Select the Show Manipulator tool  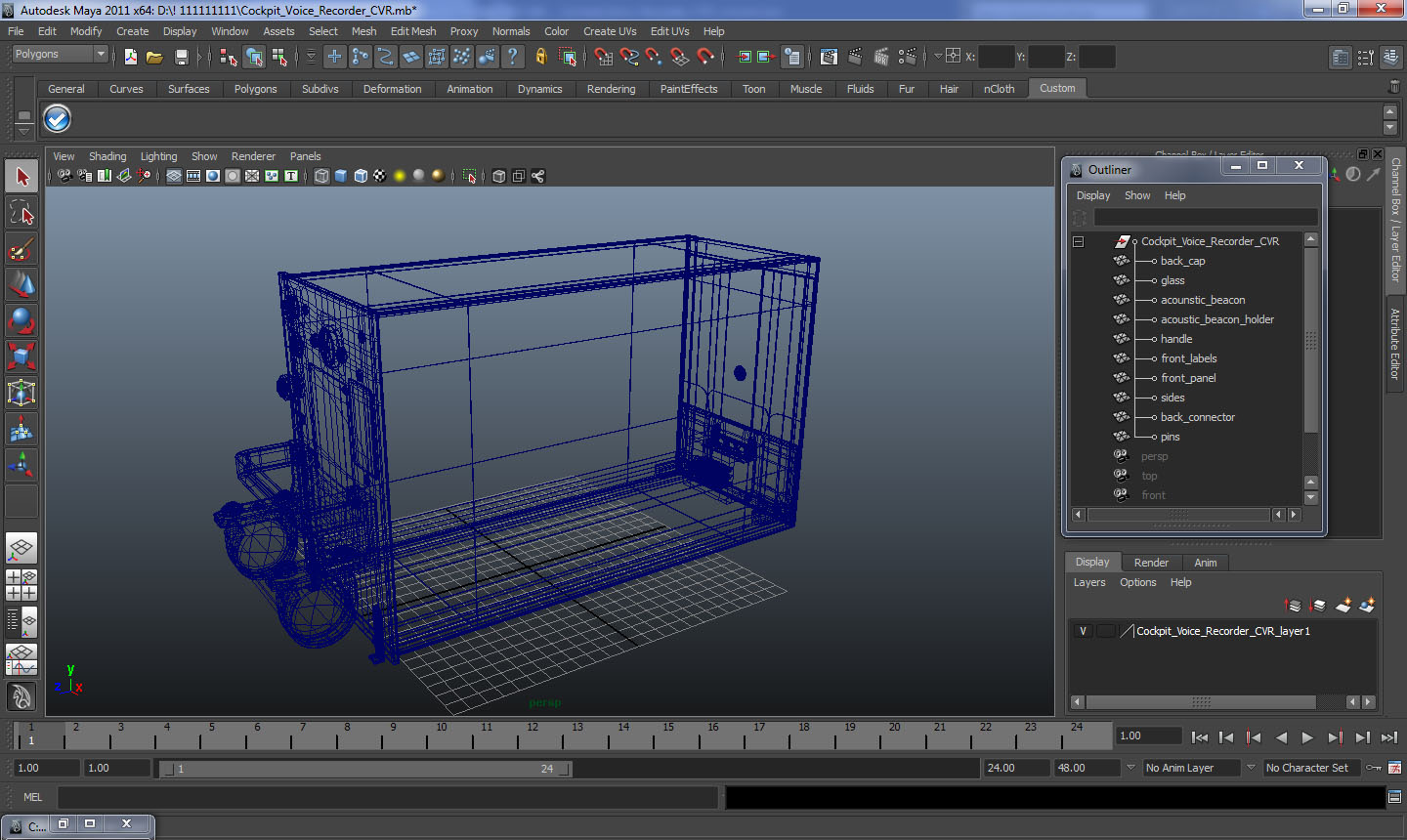(21, 465)
